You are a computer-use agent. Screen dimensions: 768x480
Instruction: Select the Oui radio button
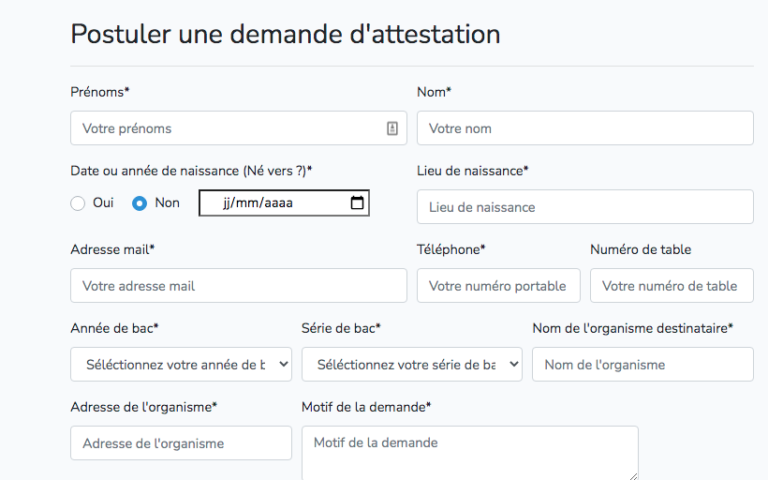coord(78,203)
